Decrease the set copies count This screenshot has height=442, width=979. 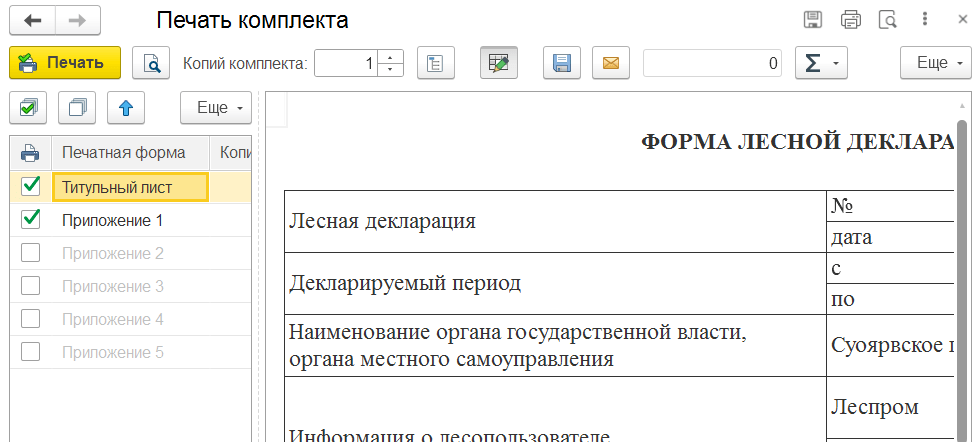[x=390, y=70]
